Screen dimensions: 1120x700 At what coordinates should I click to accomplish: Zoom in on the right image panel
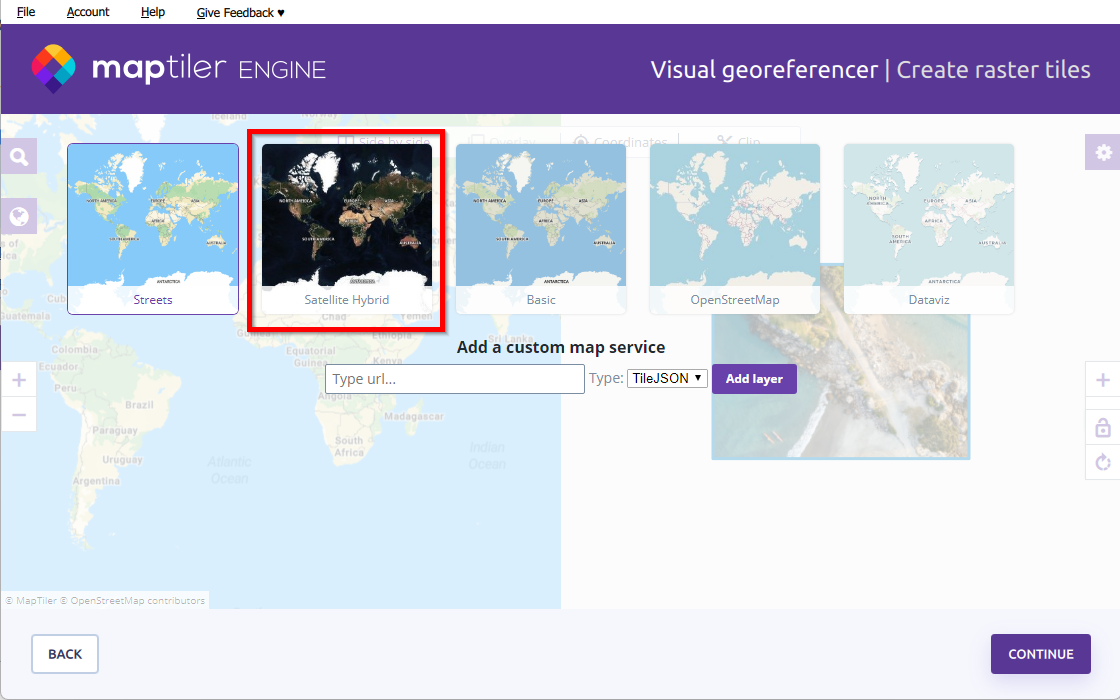[1103, 380]
